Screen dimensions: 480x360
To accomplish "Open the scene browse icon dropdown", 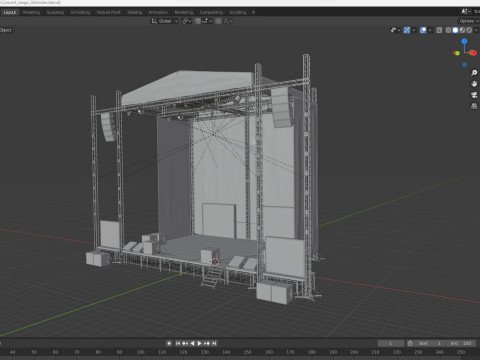I will pyautogui.click(x=466, y=12).
